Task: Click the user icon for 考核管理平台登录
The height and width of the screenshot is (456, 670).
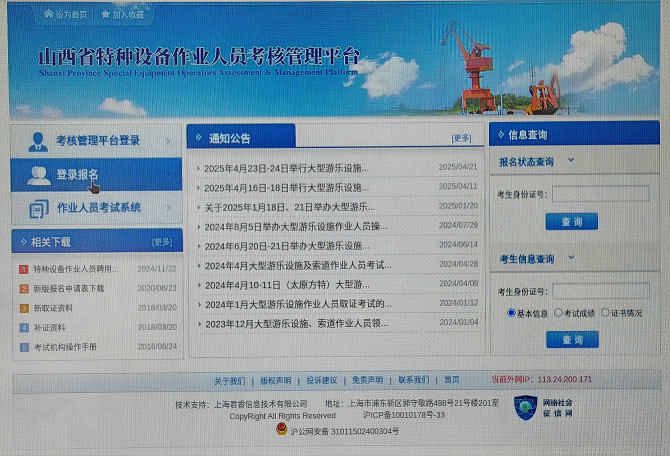Action: coord(38,141)
